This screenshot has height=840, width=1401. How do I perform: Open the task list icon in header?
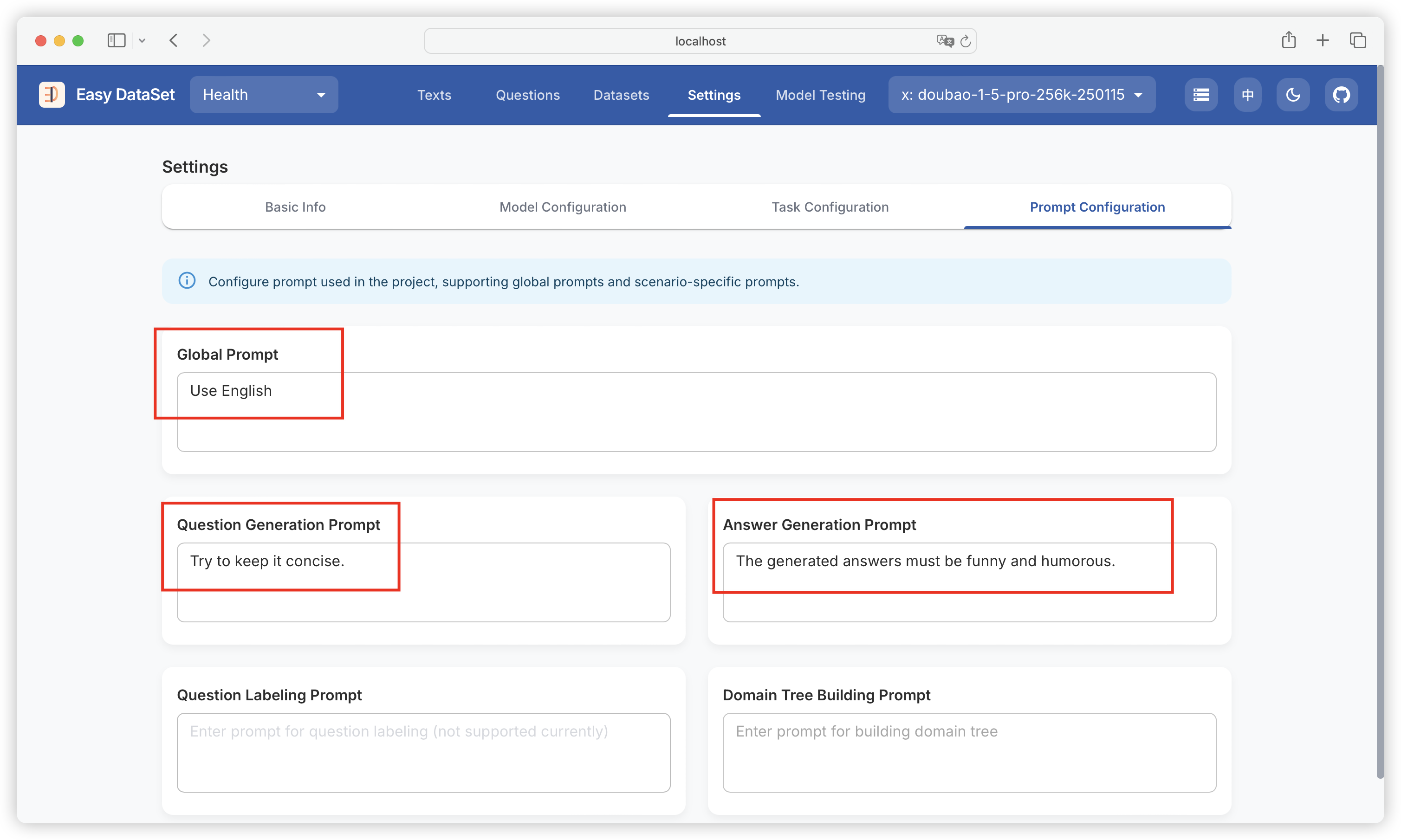(1200, 95)
